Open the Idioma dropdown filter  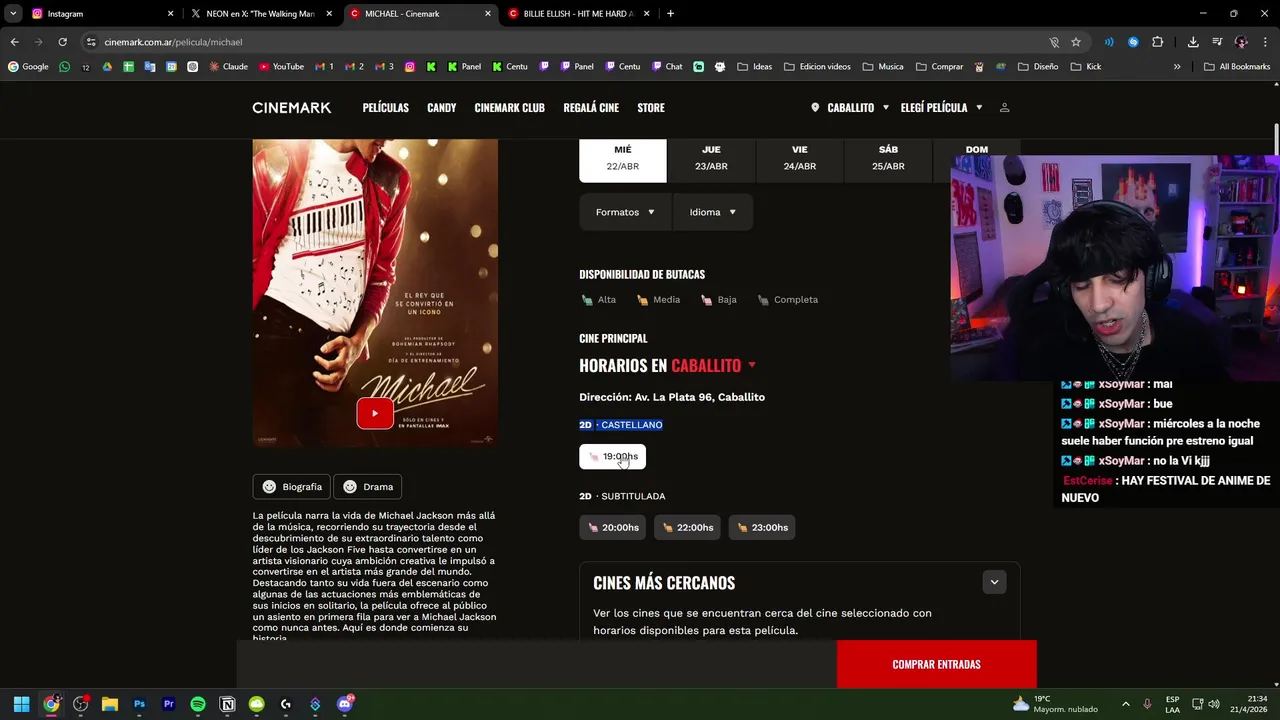(x=712, y=212)
